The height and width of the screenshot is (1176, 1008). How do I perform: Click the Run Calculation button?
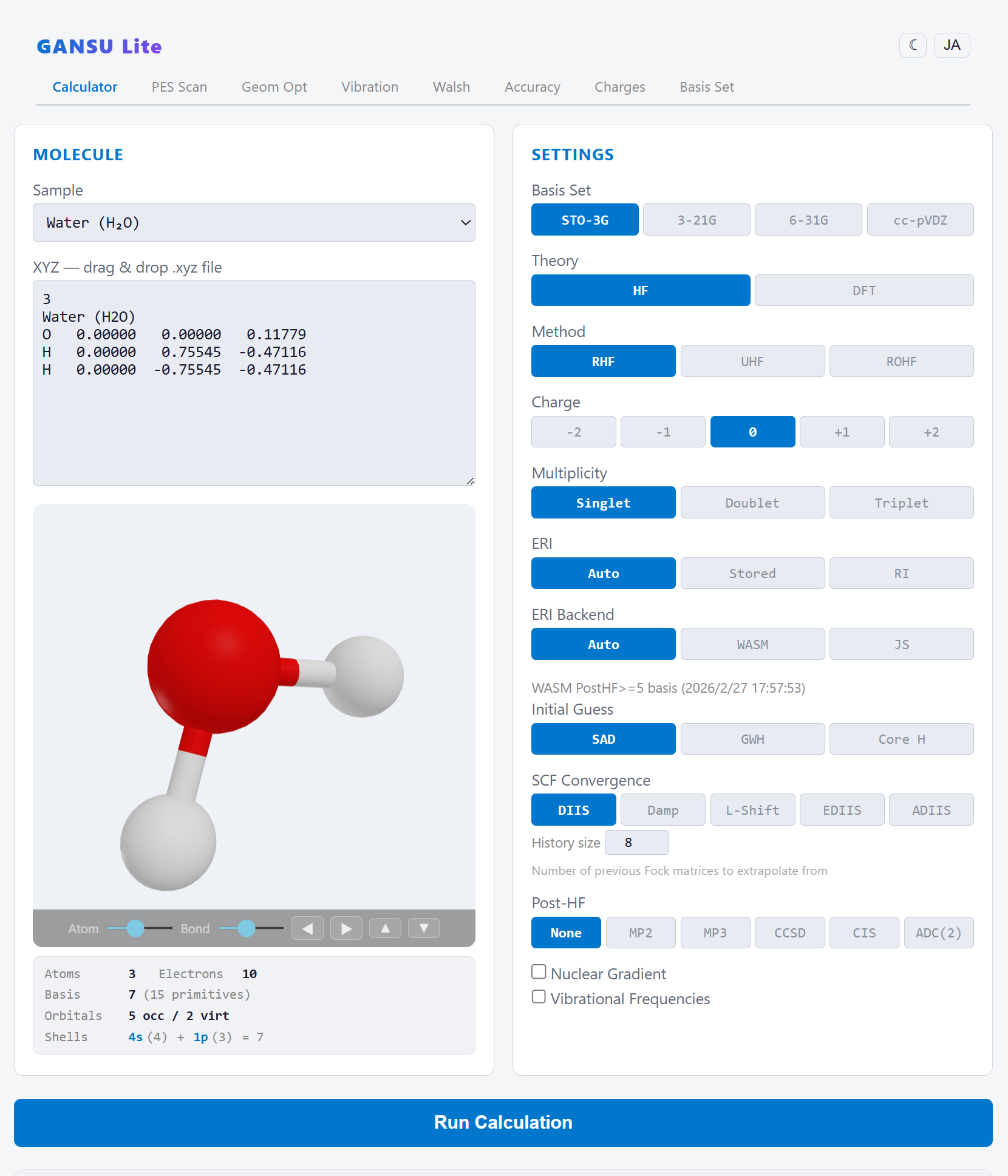click(503, 1123)
